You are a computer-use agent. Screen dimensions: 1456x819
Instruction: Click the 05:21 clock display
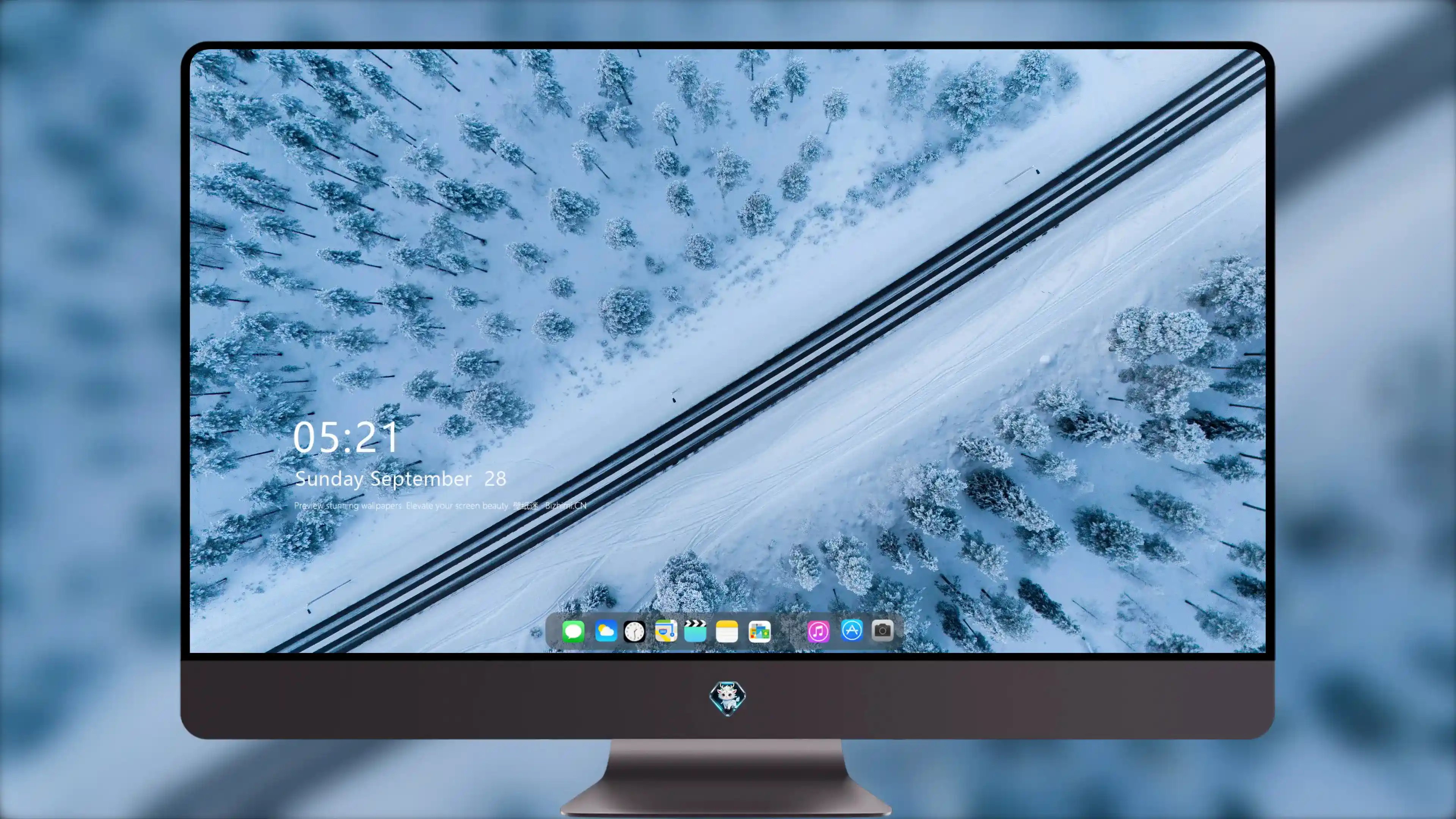[345, 438]
